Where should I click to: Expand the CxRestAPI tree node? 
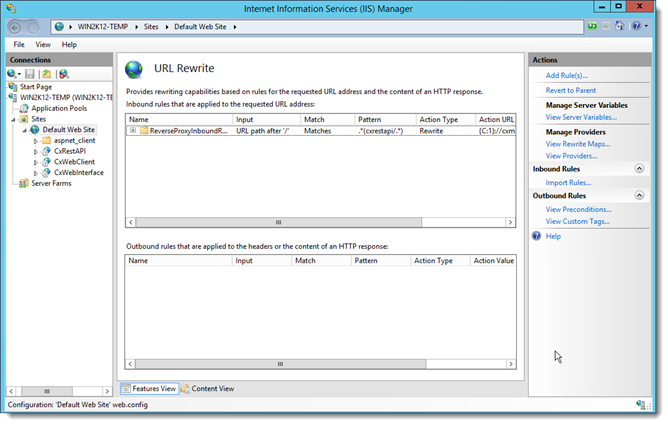click(x=36, y=152)
